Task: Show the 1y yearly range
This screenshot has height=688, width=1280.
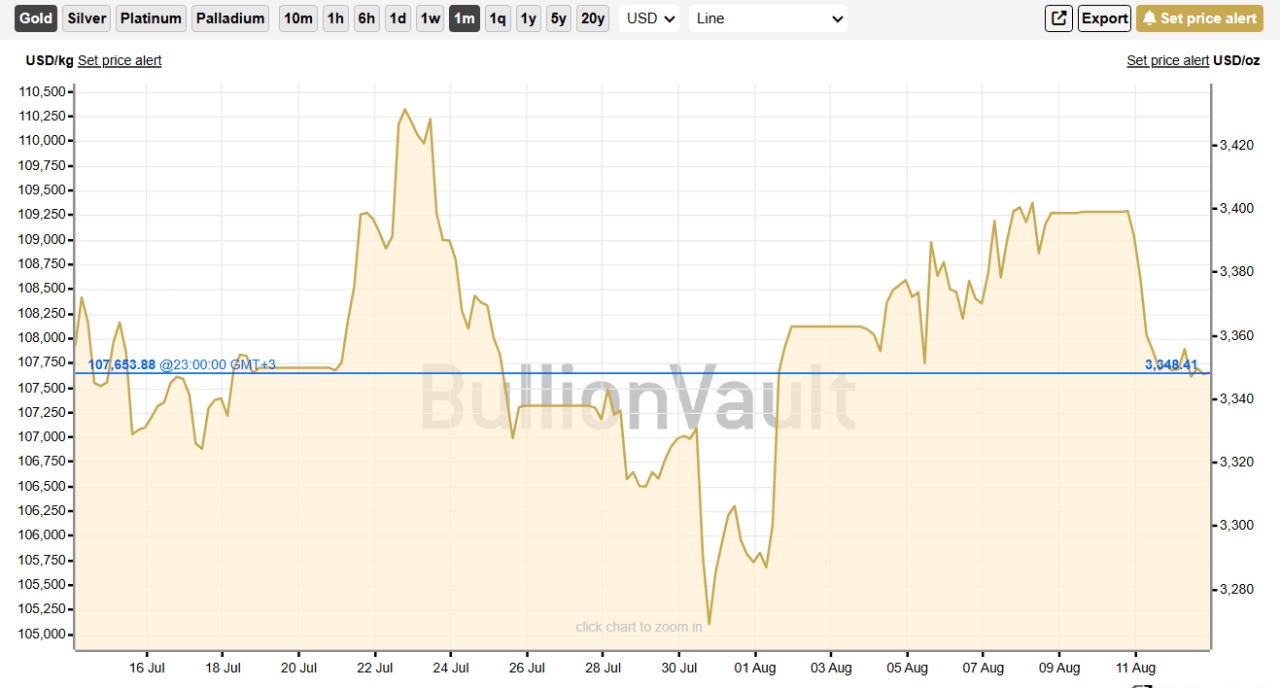Action: point(528,18)
